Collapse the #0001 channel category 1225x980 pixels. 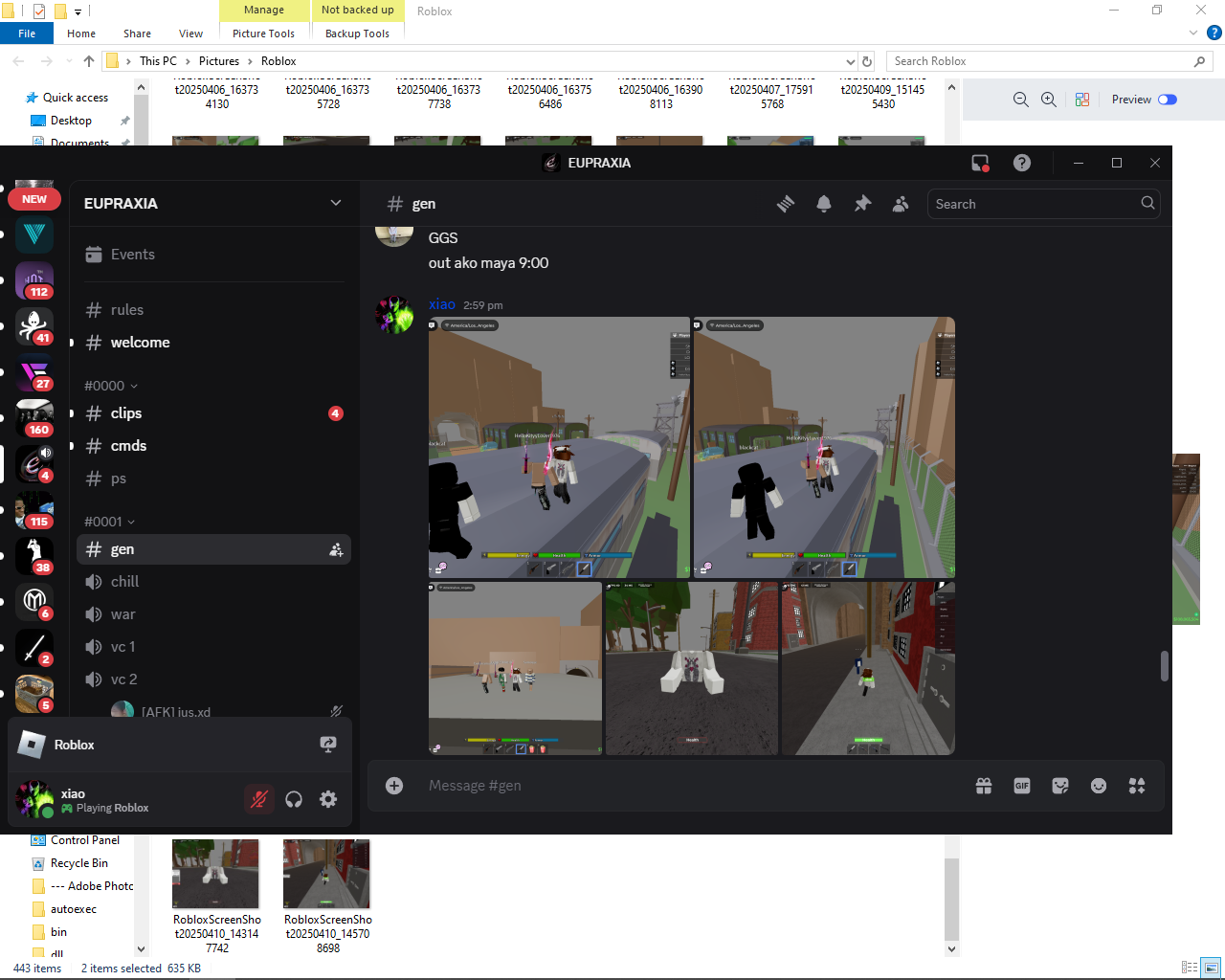110,522
